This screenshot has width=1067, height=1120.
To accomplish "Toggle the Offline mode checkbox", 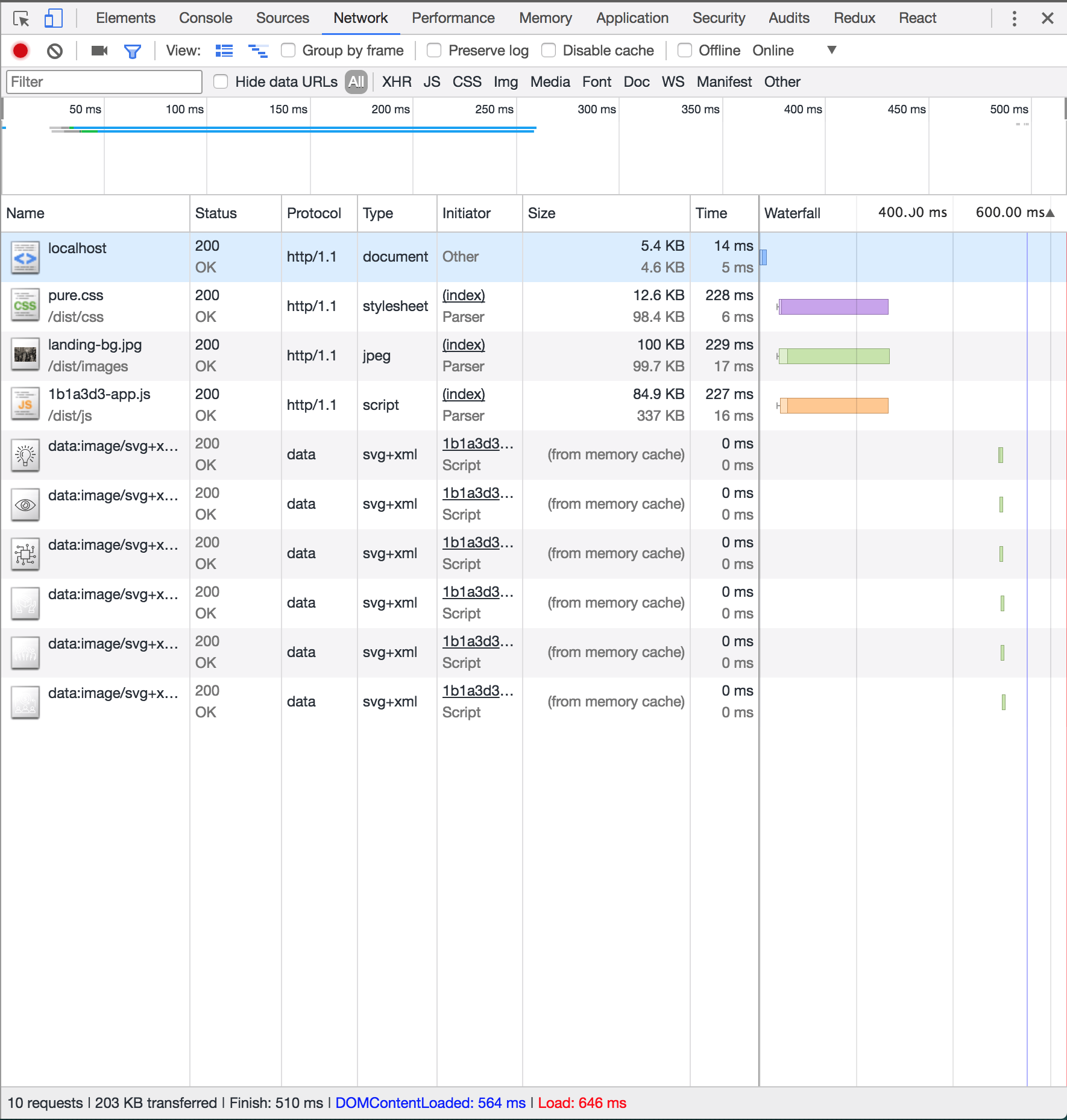I will pyautogui.click(x=685, y=51).
